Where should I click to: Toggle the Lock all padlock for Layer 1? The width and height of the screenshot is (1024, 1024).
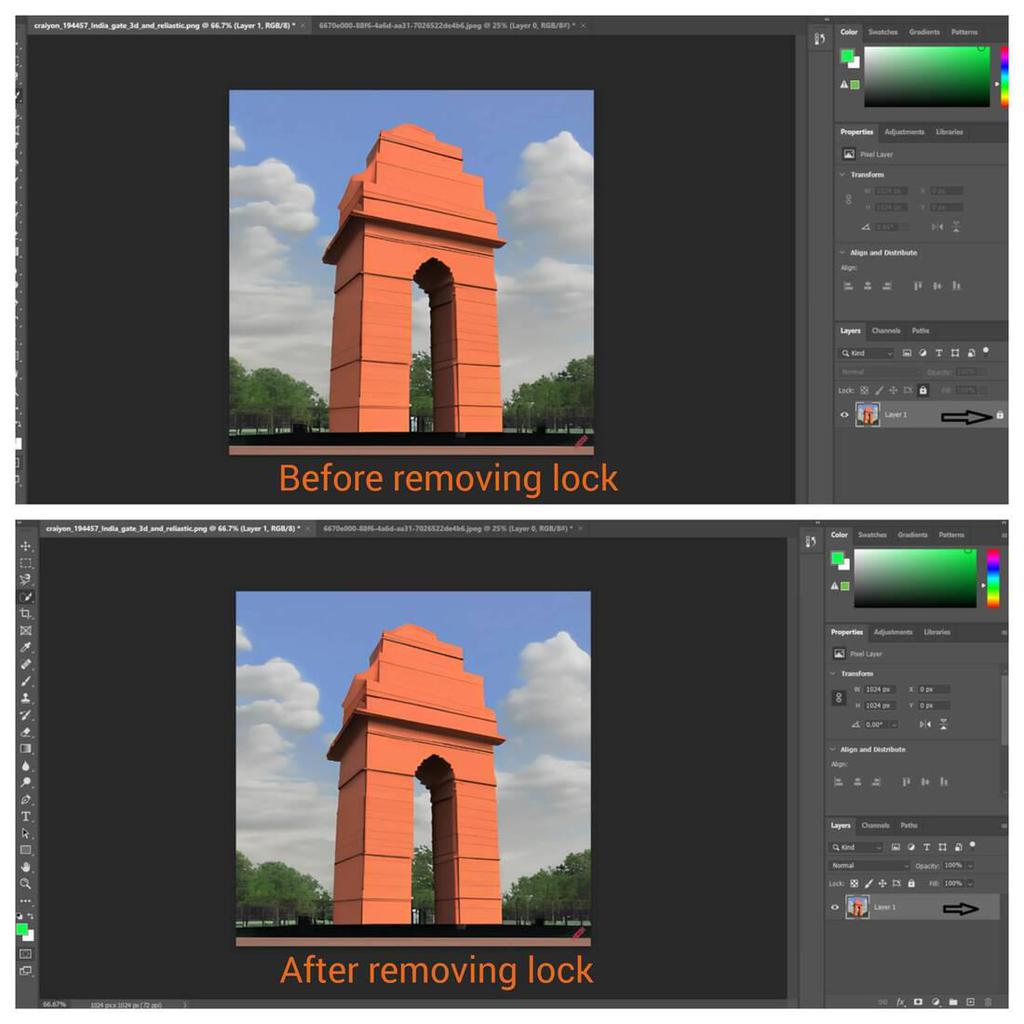click(x=912, y=884)
